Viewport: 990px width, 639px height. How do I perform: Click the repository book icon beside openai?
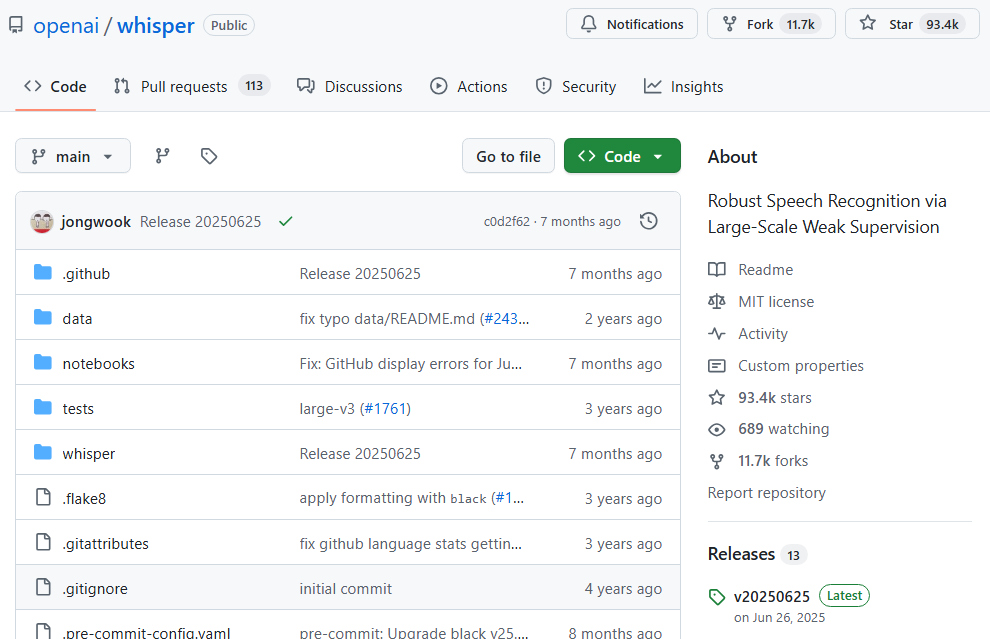[16, 25]
